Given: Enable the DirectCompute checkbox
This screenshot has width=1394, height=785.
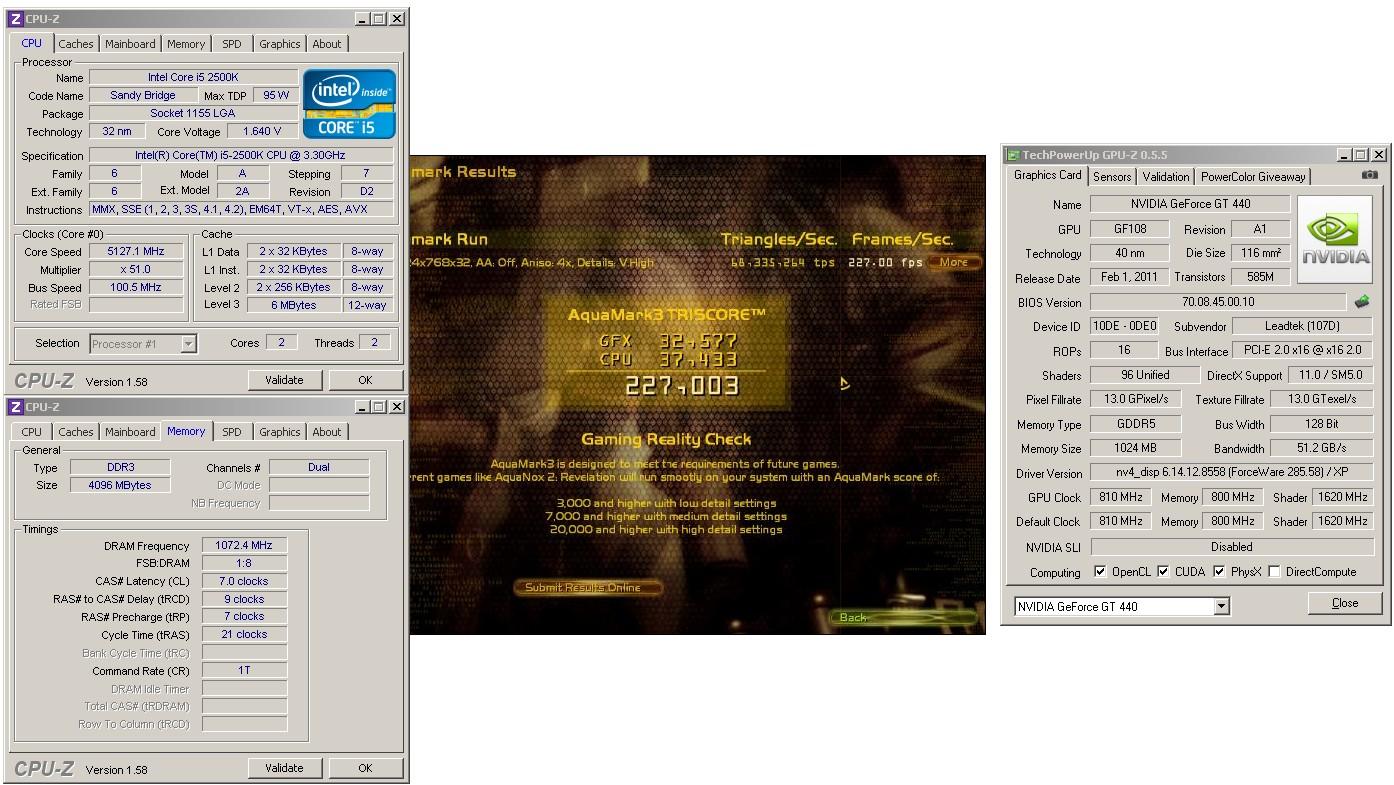Looking at the screenshot, I should (1274, 572).
